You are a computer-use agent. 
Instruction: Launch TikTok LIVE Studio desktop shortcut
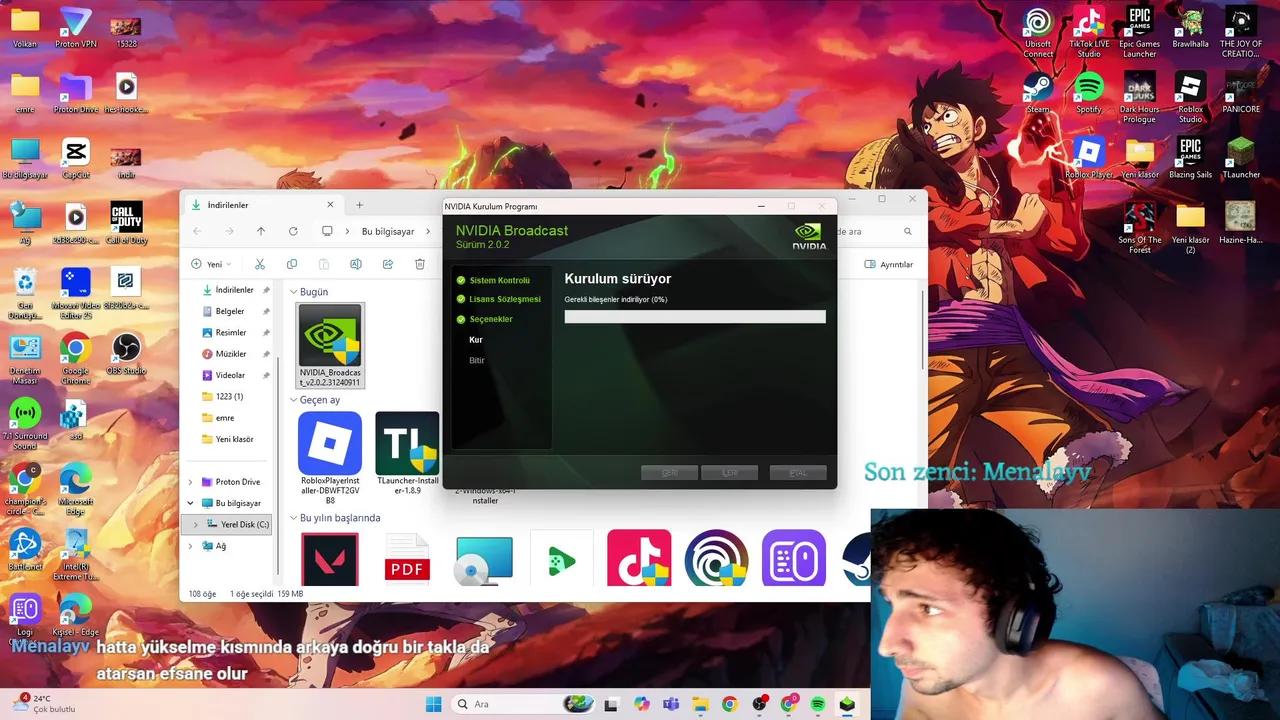coord(1089,32)
